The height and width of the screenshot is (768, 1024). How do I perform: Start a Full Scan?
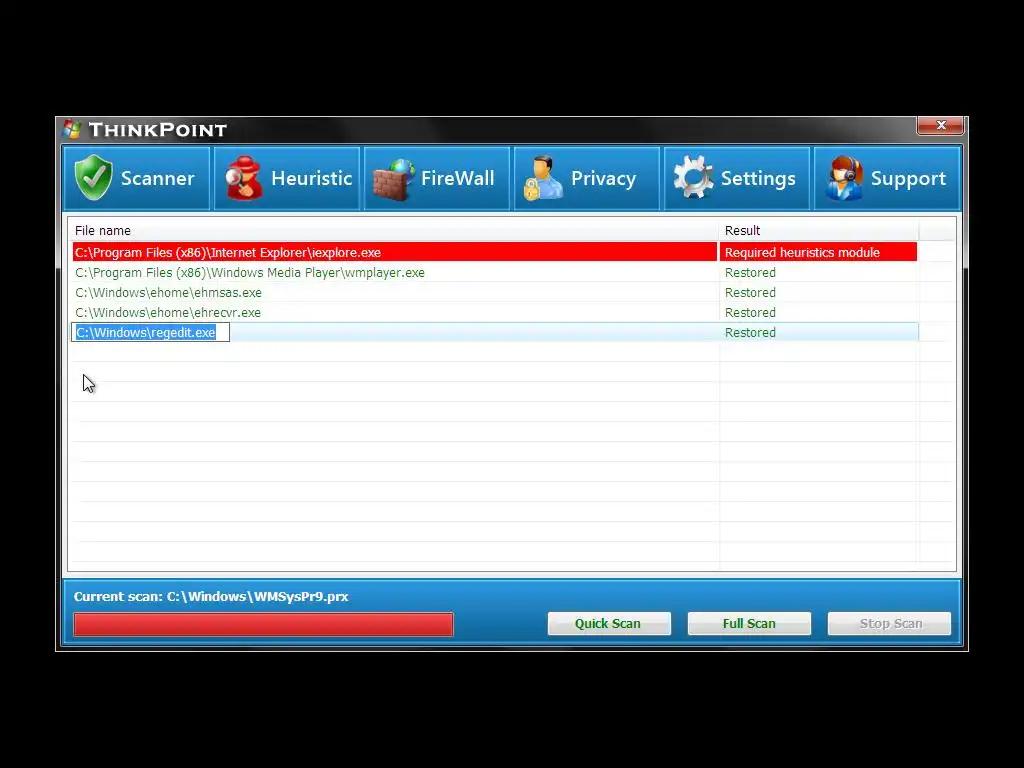tap(749, 623)
